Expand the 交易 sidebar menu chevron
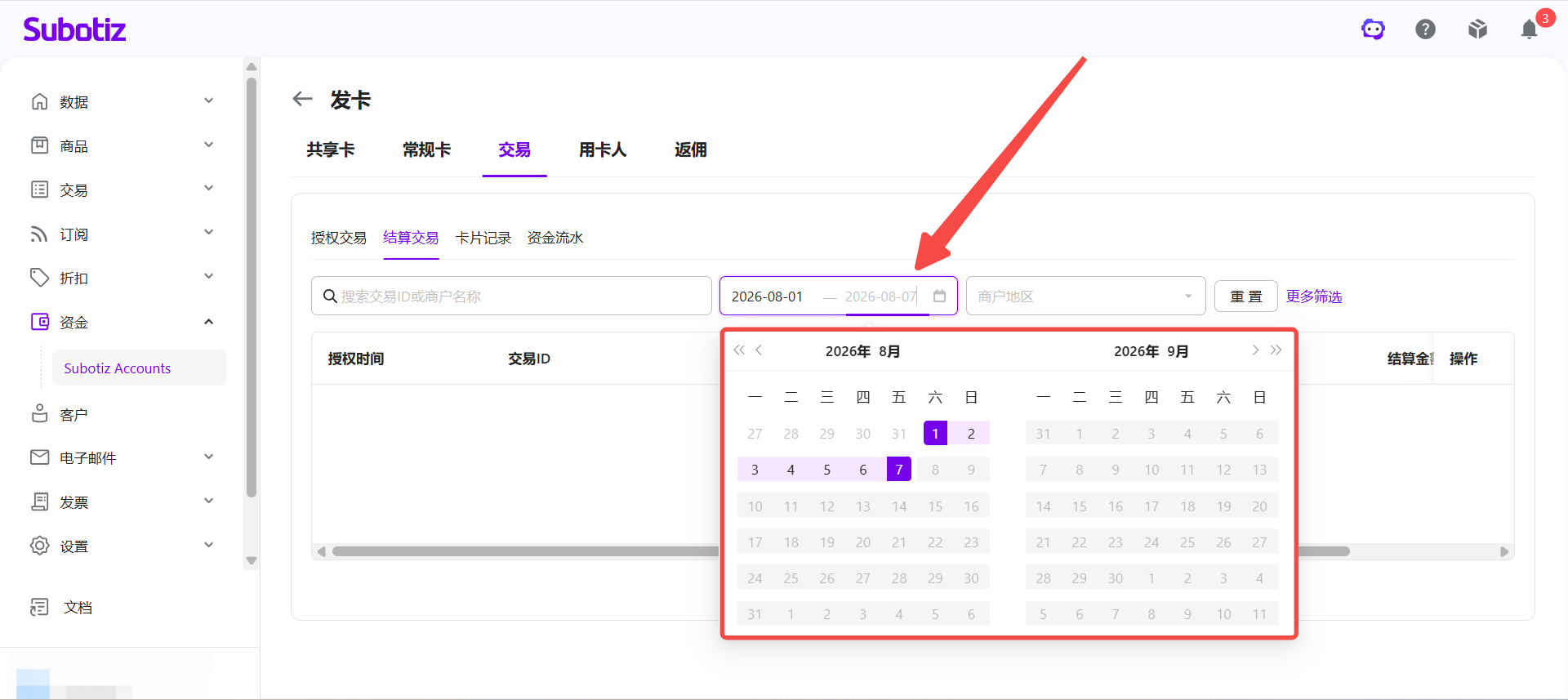 [x=208, y=188]
